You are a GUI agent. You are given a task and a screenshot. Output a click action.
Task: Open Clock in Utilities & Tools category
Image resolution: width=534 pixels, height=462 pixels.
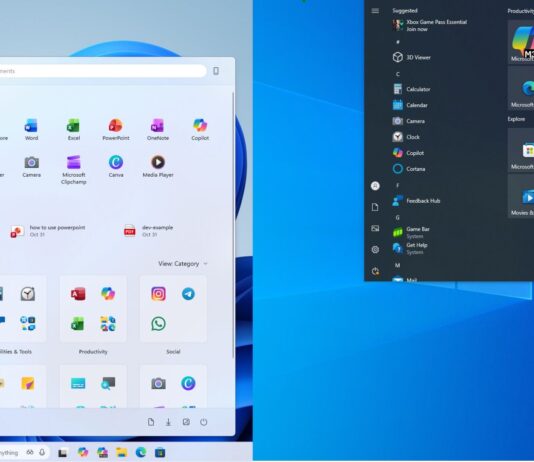point(28,294)
